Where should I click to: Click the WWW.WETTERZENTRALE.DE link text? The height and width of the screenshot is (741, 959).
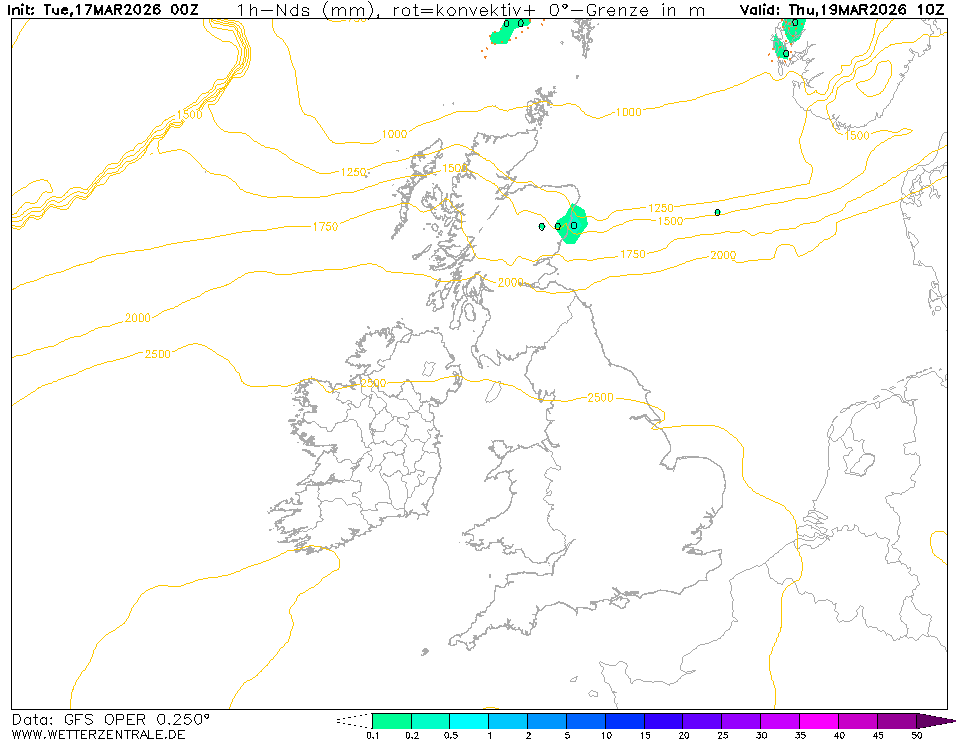(x=98, y=735)
